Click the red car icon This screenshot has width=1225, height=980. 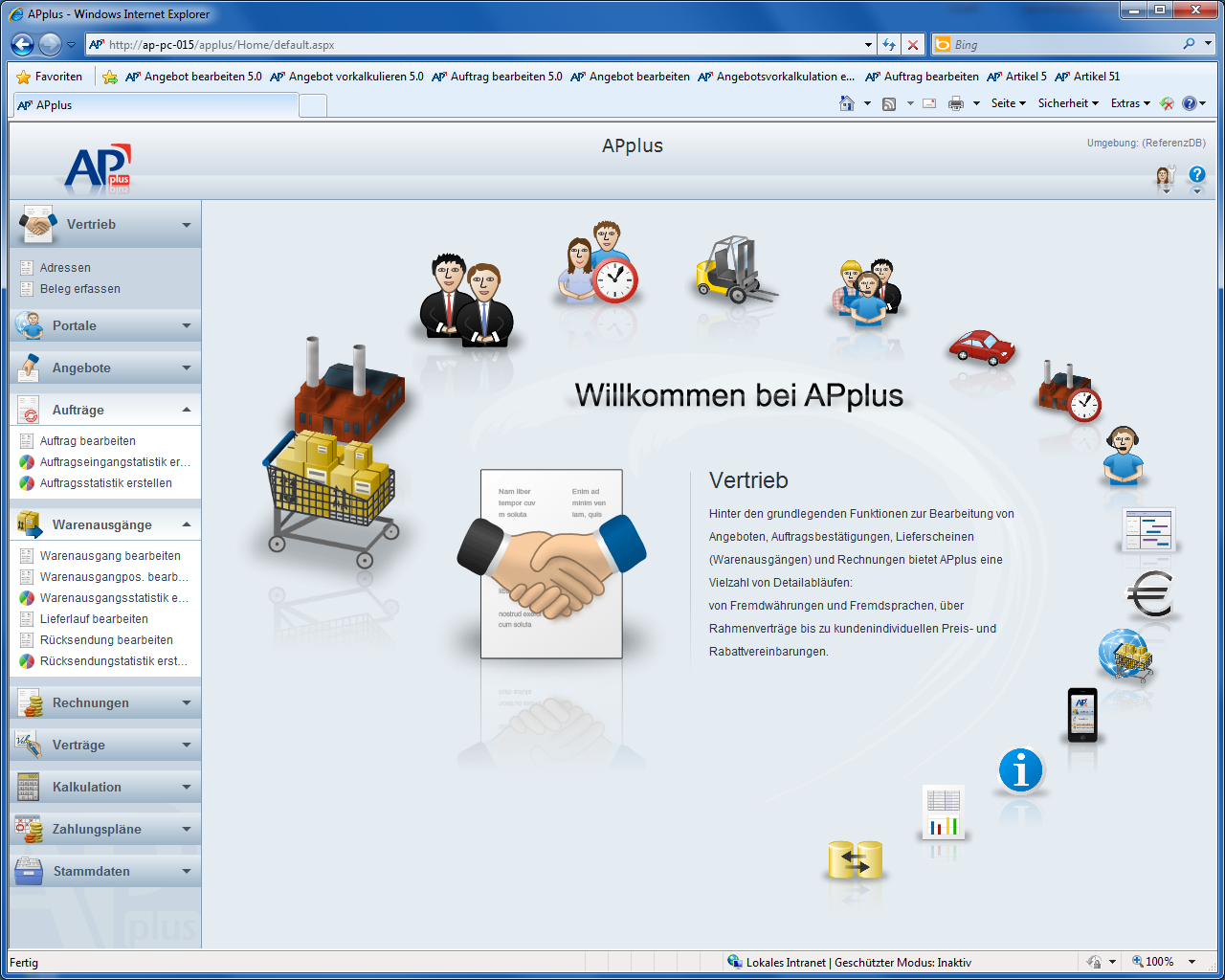click(x=981, y=346)
